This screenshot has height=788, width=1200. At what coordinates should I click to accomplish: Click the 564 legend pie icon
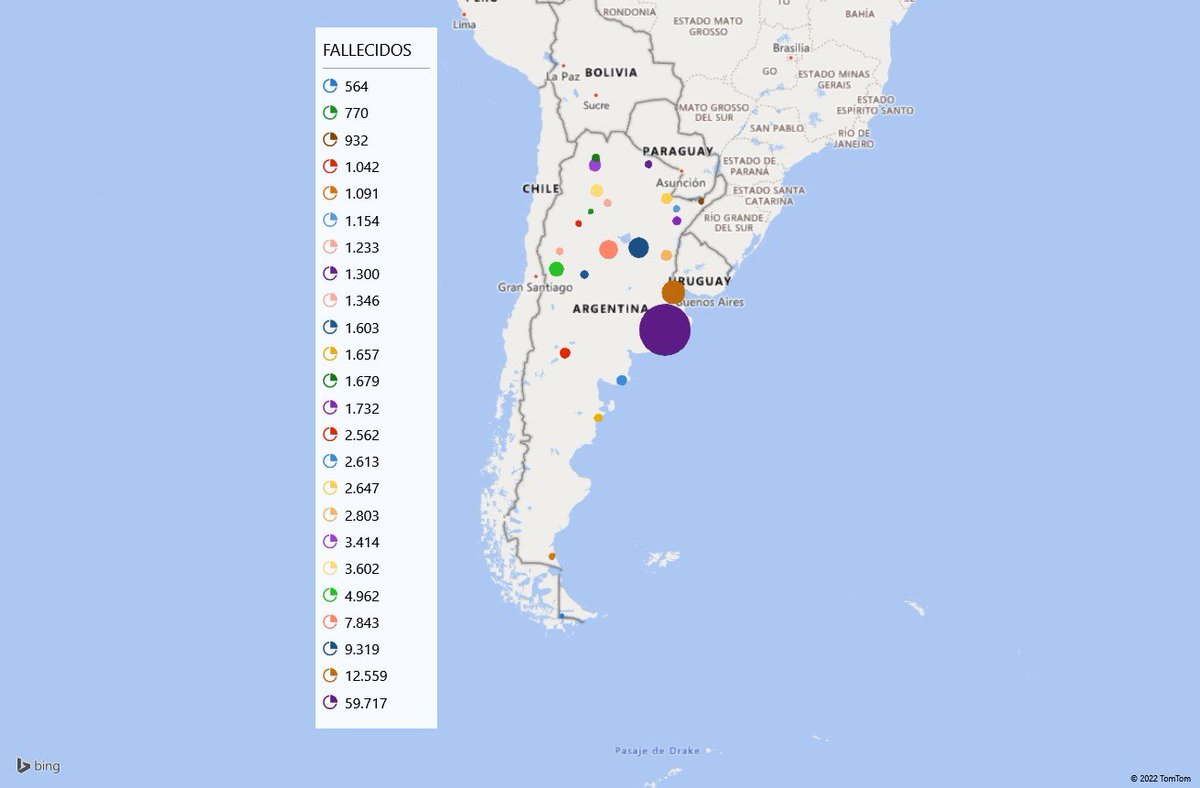coord(330,87)
